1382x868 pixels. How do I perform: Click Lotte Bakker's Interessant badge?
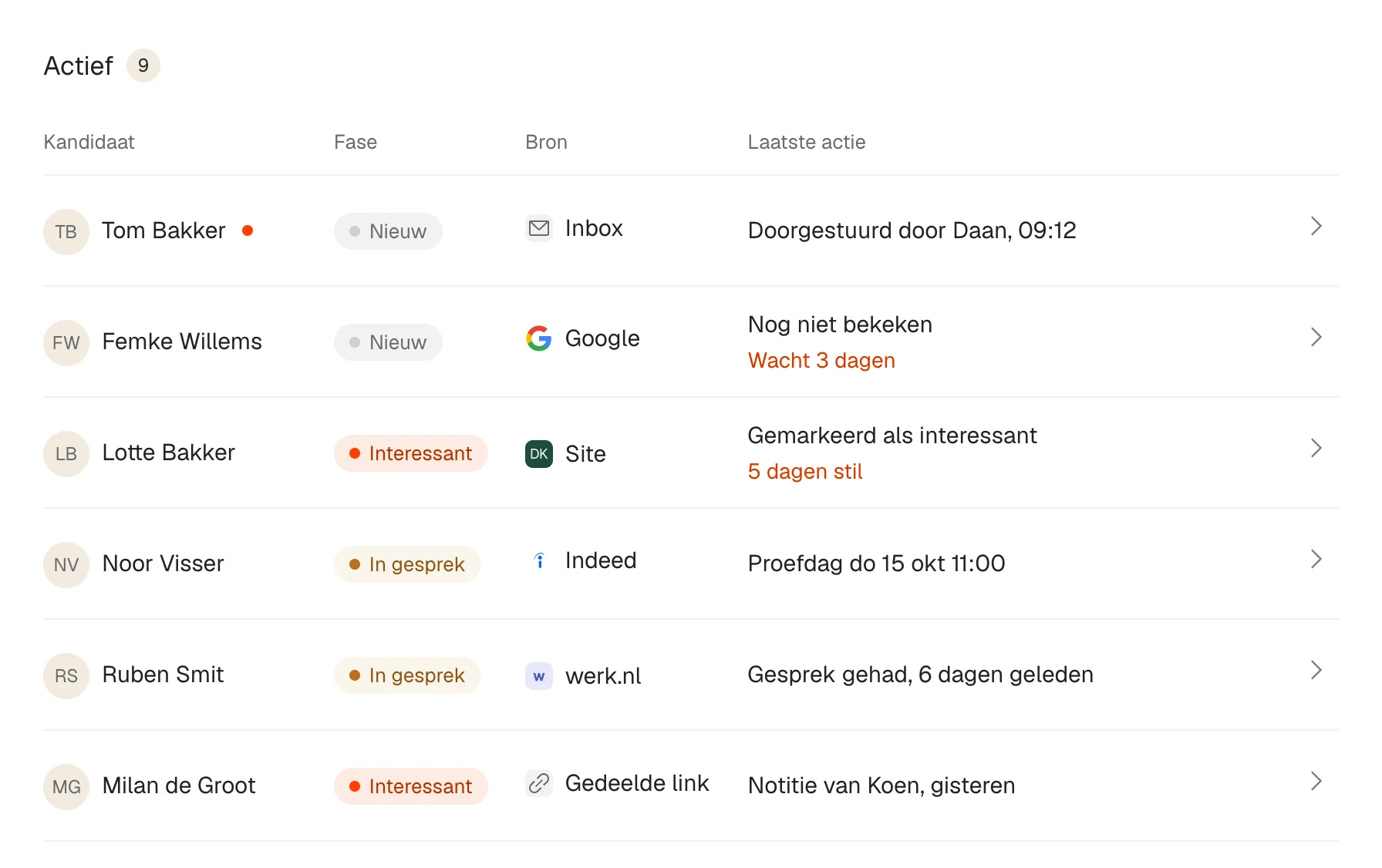tap(411, 453)
